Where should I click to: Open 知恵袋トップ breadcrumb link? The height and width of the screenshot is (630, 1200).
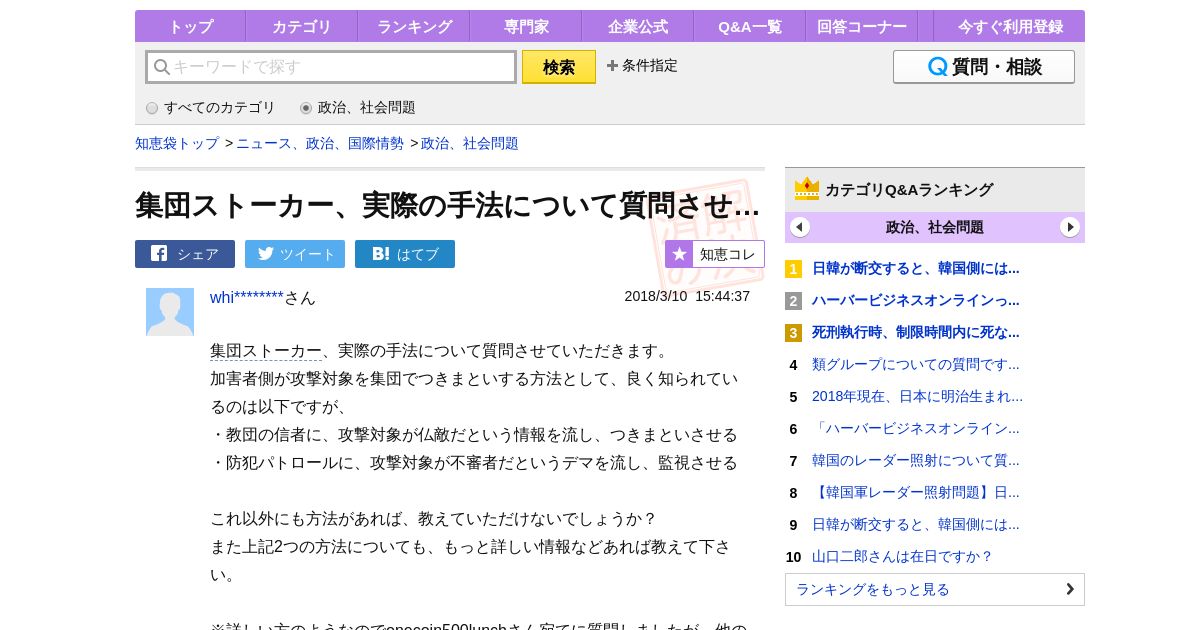click(x=177, y=143)
